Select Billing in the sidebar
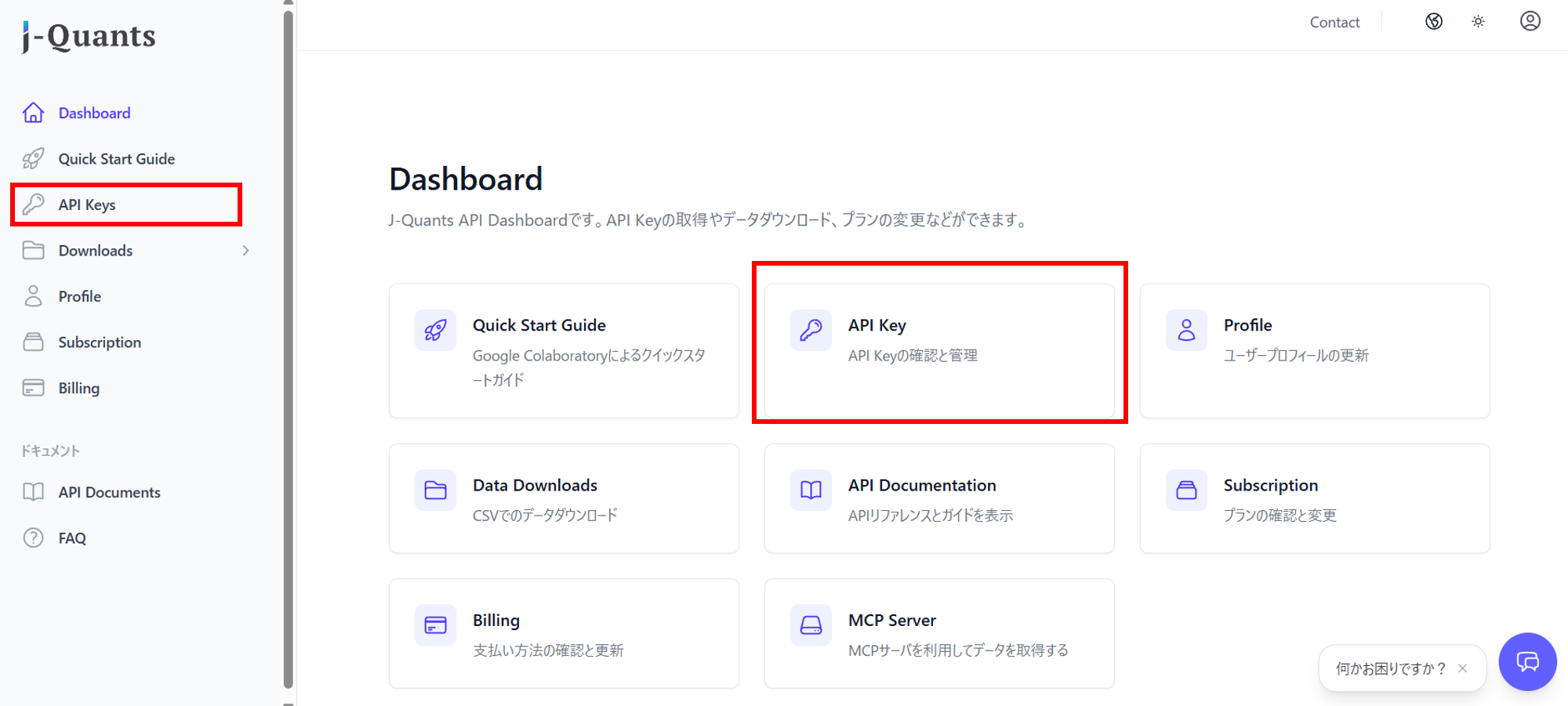1568x706 pixels. tap(79, 388)
